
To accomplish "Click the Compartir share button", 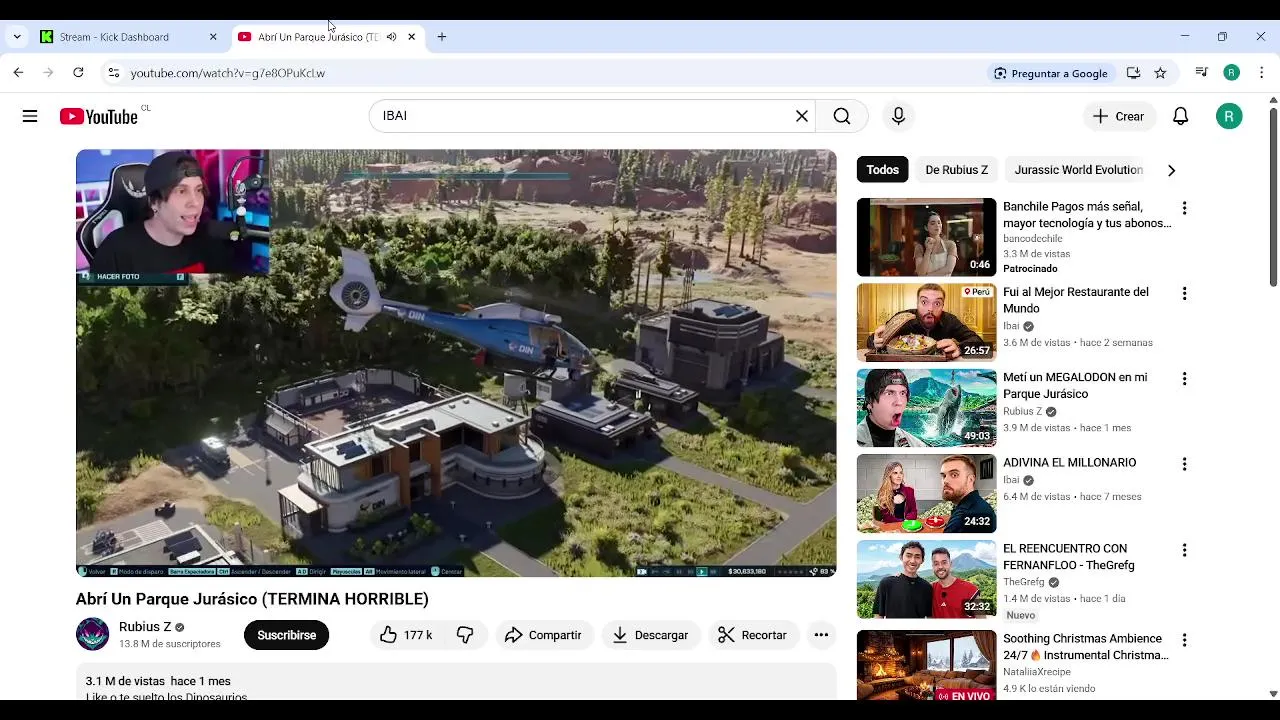I will pos(543,635).
